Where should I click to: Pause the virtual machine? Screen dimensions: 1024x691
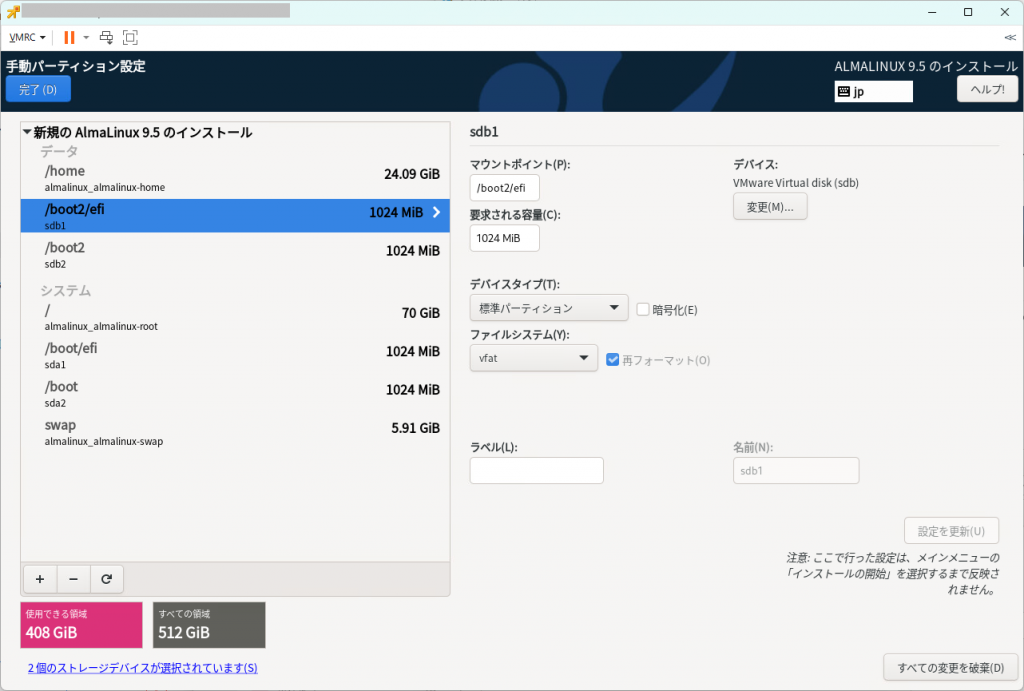69,37
